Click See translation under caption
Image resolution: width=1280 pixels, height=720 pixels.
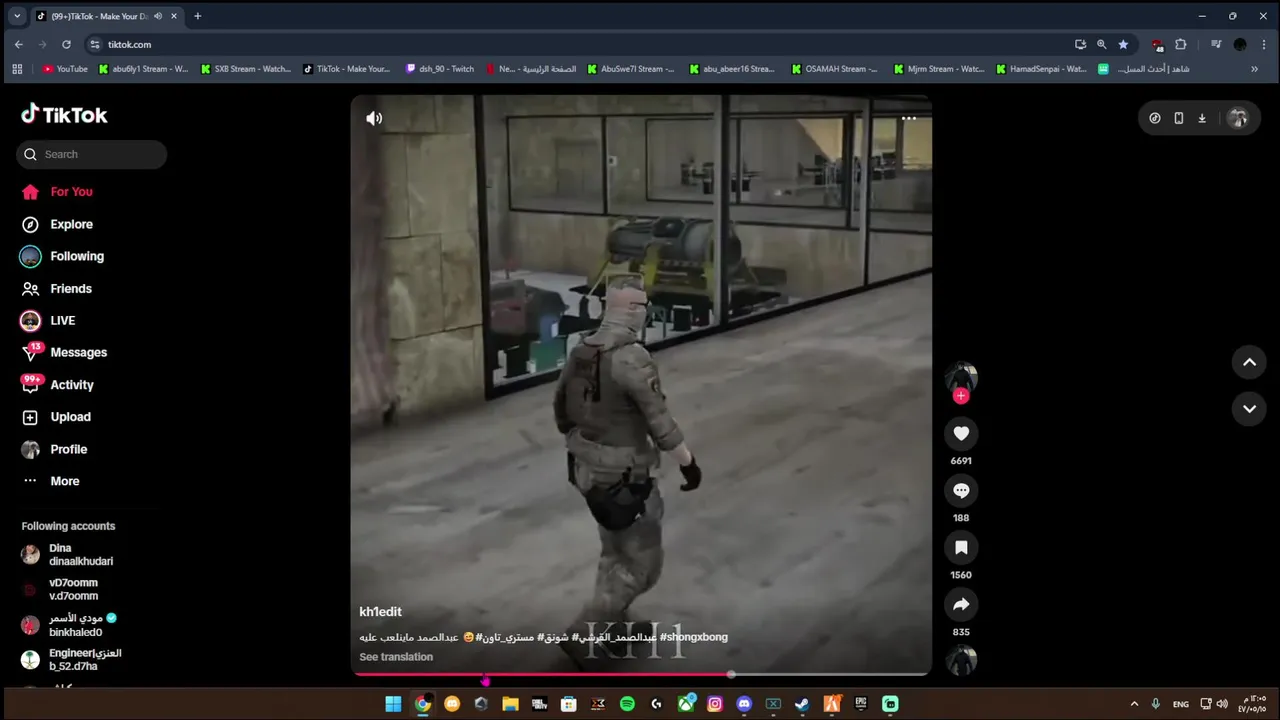tap(396, 657)
